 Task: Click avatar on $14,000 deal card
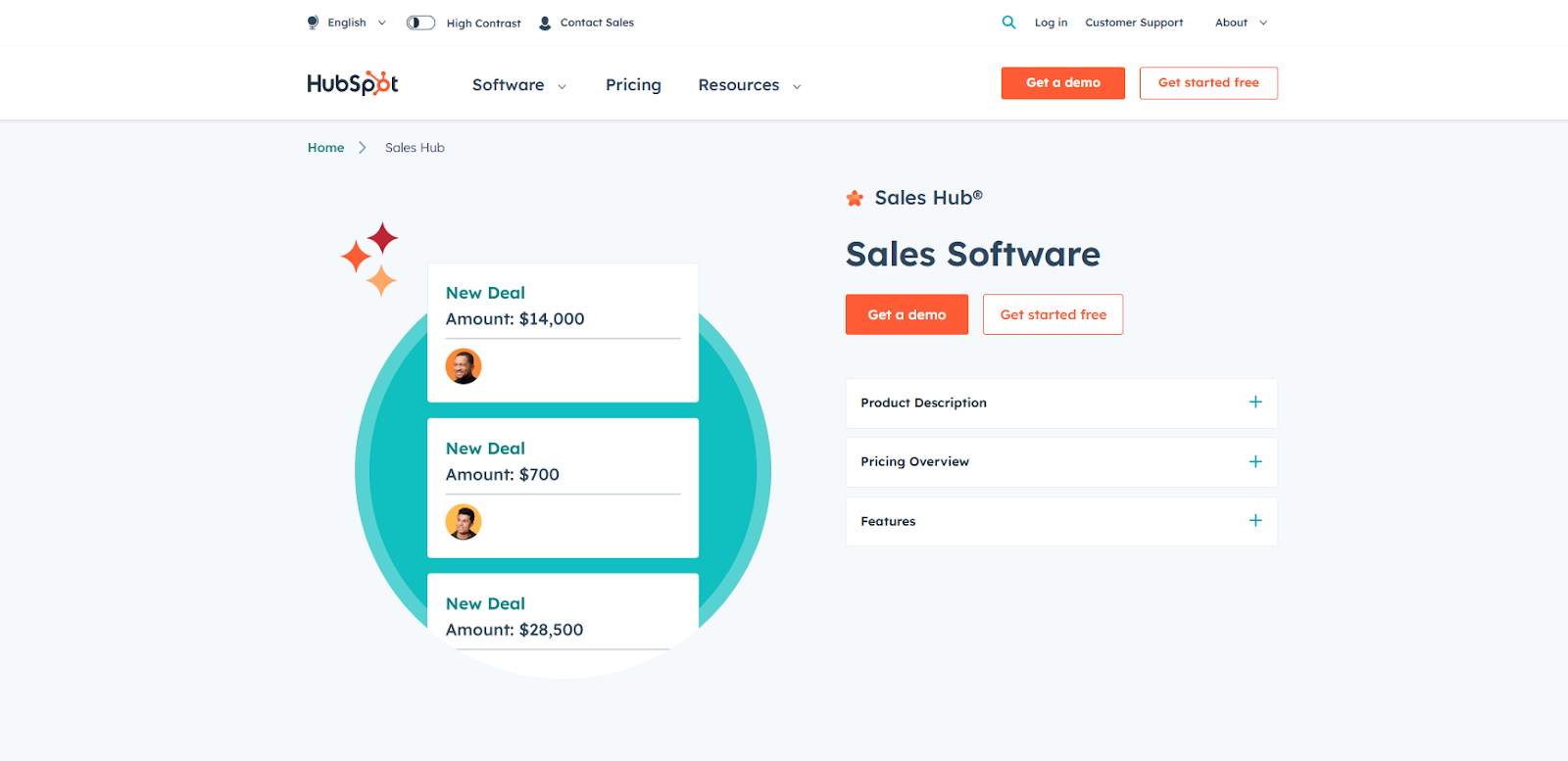pyautogui.click(x=464, y=366)
